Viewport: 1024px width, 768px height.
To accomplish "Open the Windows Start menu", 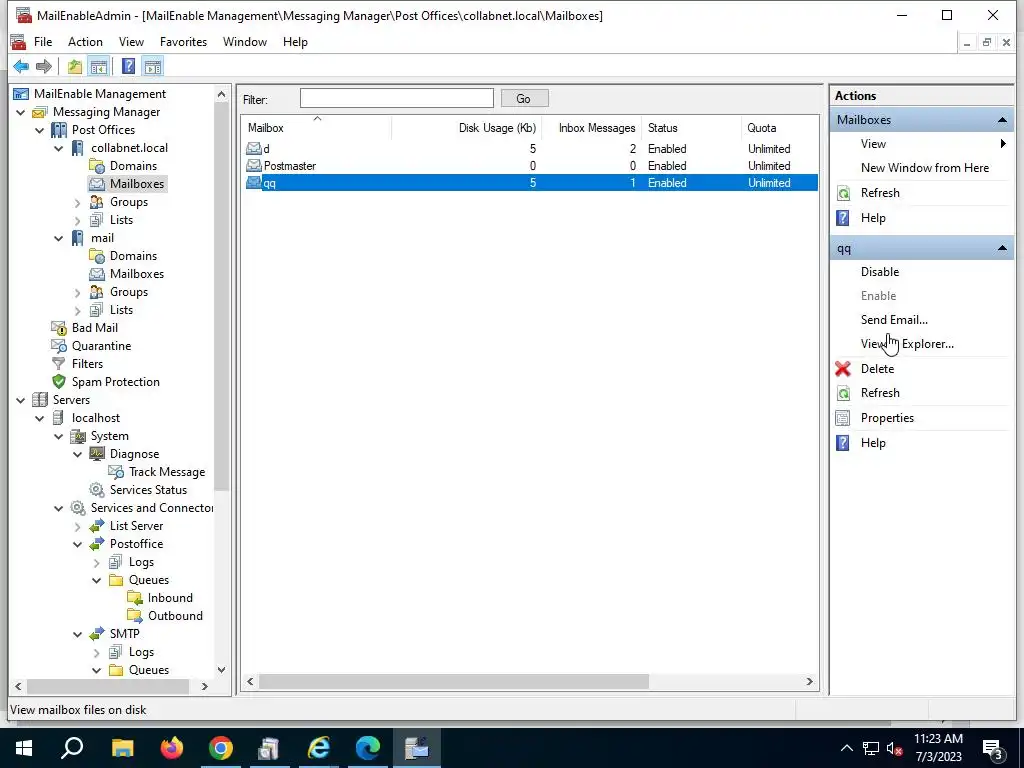I will (x=24, y=748).
